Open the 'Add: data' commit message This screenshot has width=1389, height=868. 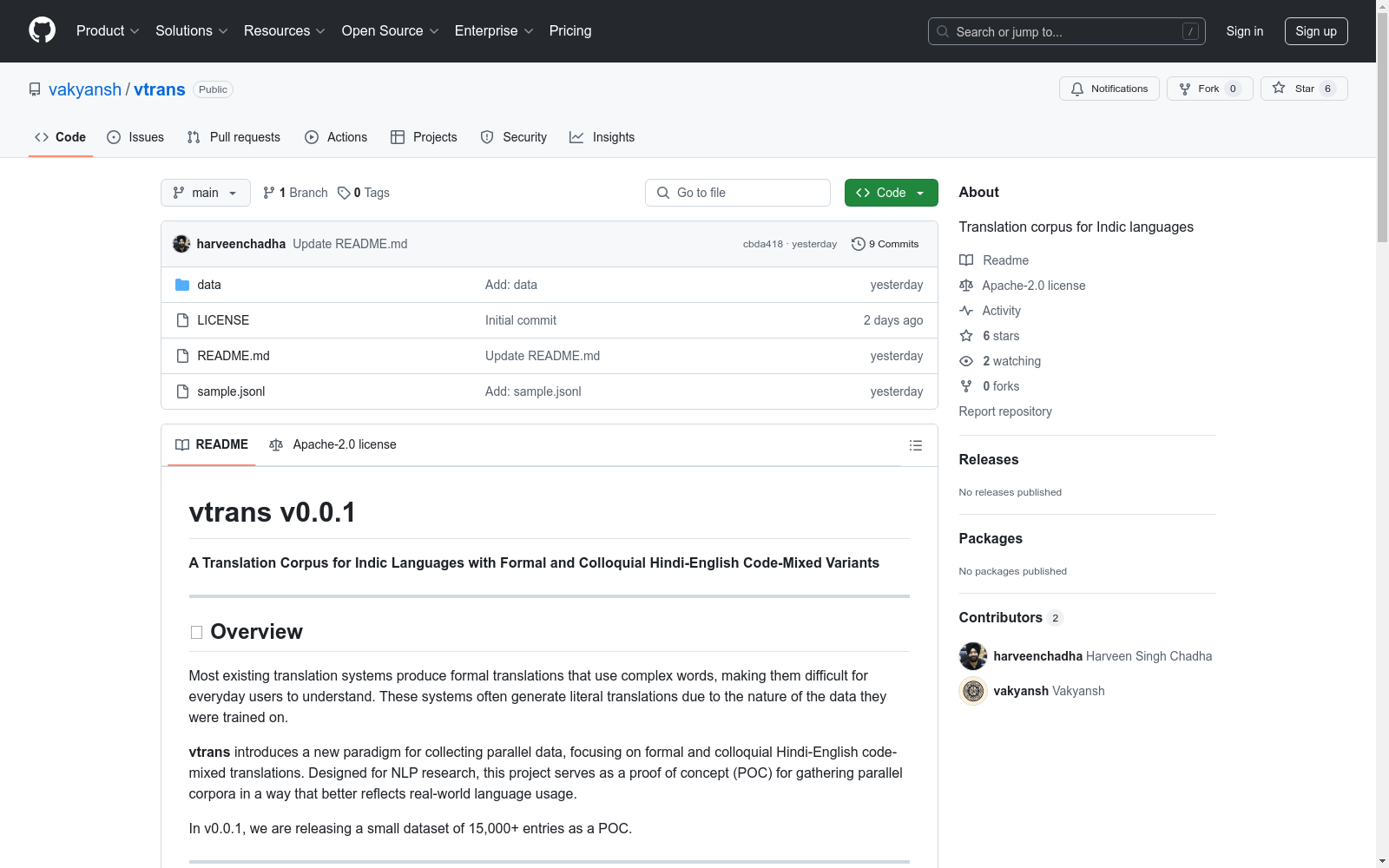[x=511, y=285]
